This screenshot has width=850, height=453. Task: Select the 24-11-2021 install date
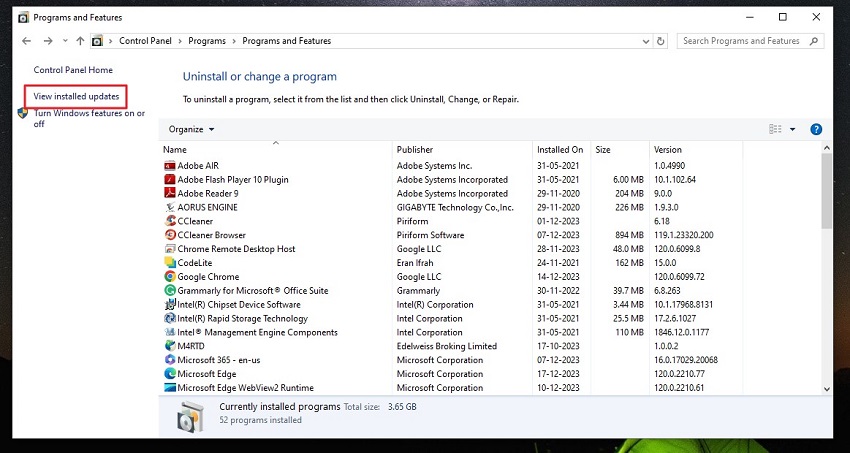point(558,263)
